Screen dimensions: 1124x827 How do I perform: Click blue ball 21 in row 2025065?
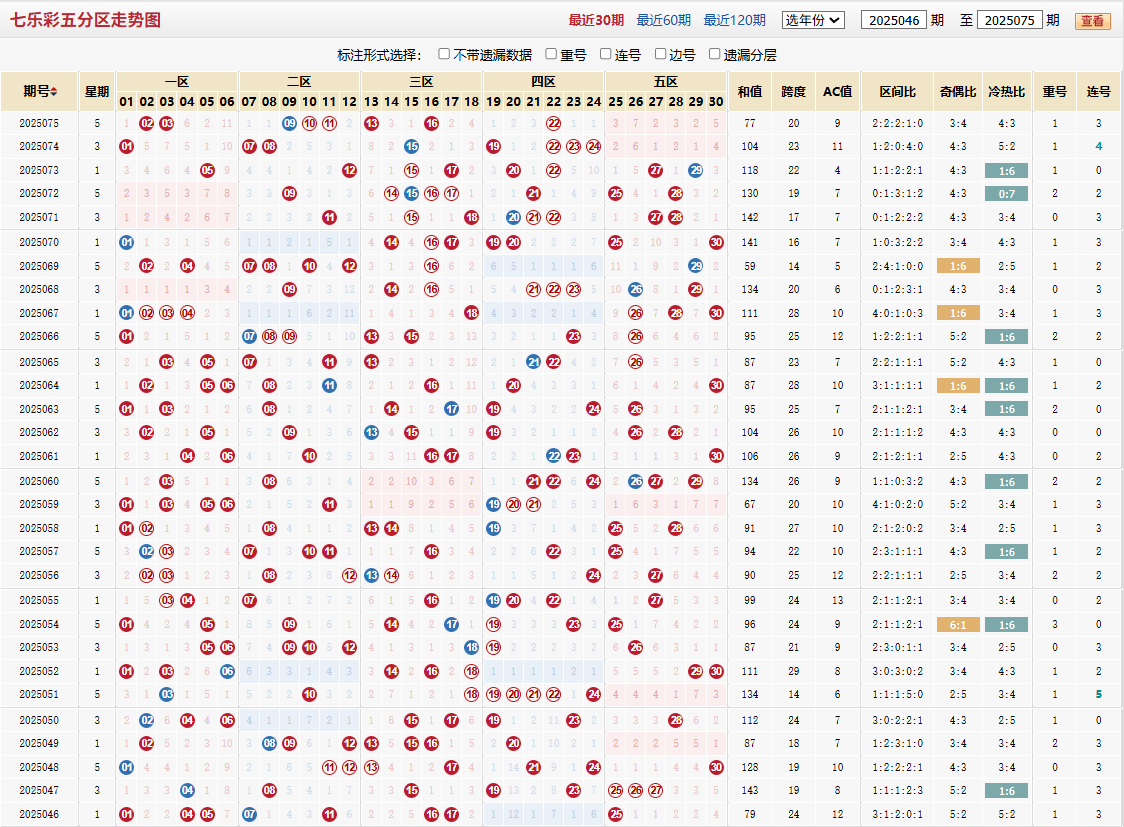(x=533, y=362)
